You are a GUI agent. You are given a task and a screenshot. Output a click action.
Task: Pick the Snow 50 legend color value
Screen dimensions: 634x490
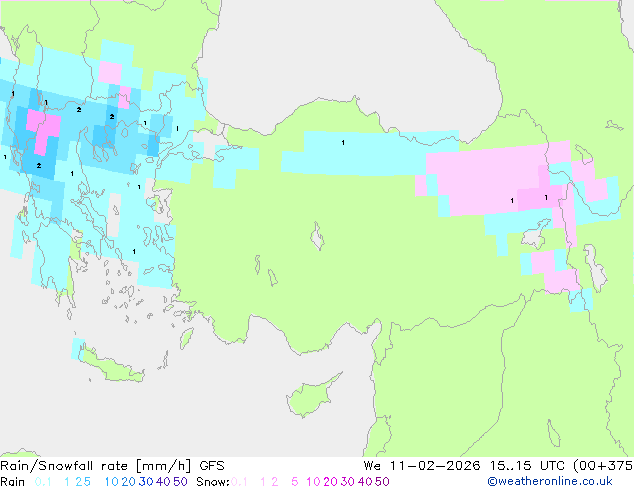tap(382, 482)
